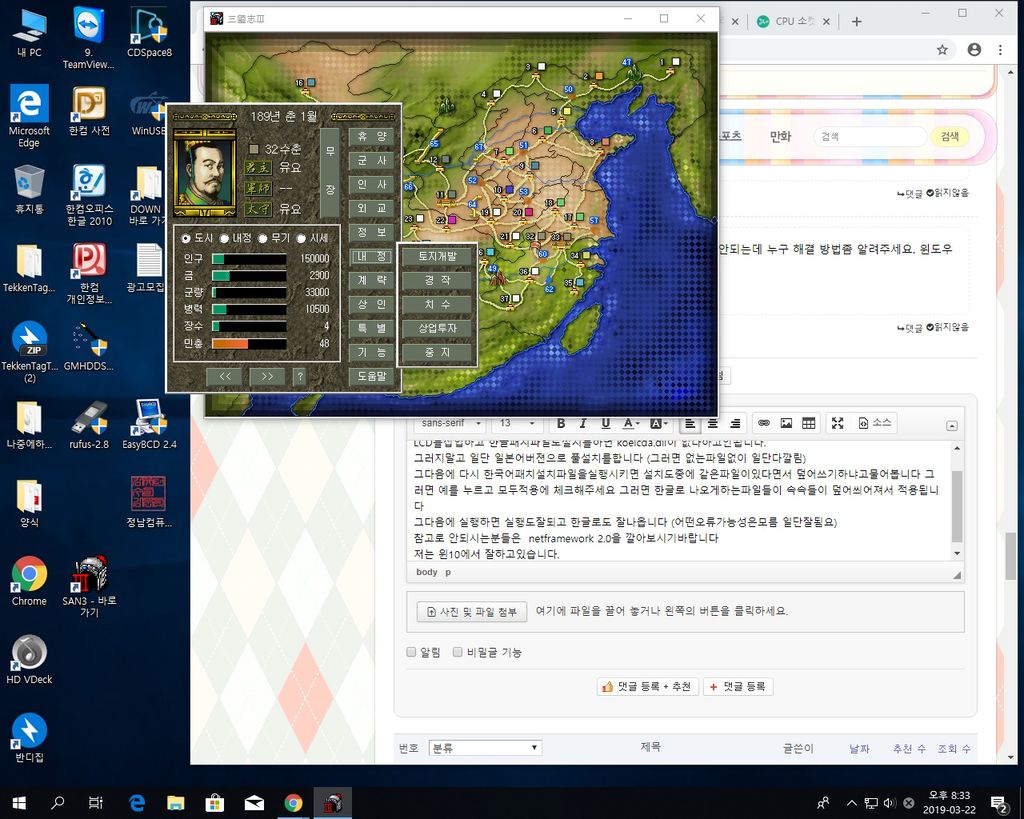
Task: Insert an image using the editor toolbar
Action: [786, 424]
